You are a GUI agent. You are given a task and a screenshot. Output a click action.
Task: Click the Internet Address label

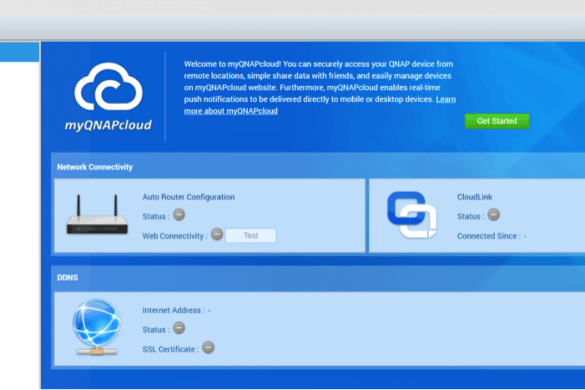[173, 310]
